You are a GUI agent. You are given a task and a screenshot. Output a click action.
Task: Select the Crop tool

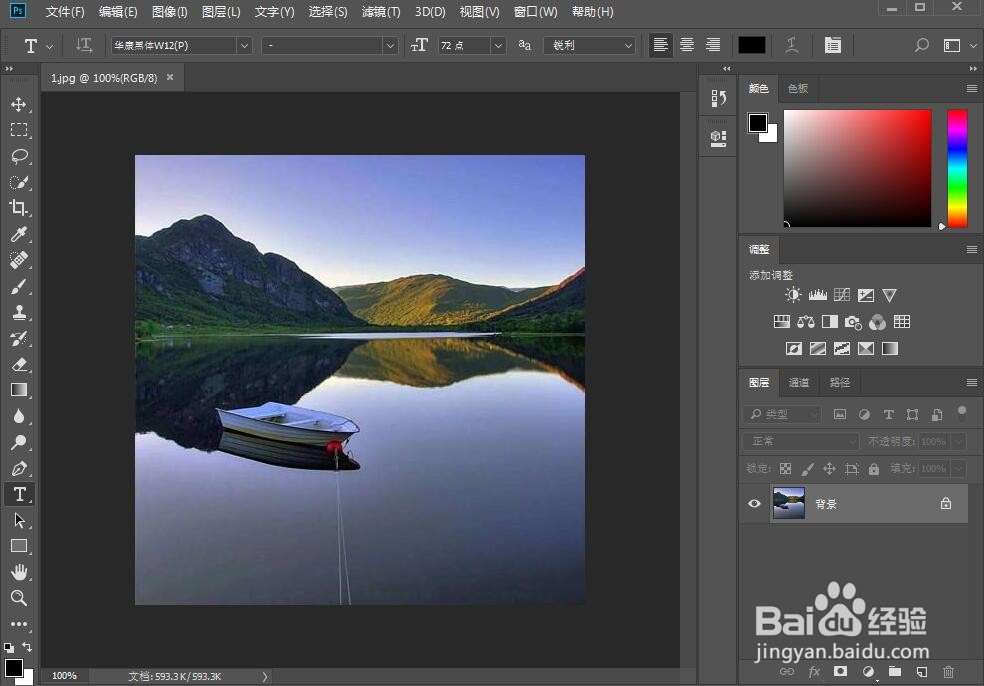(19, 208)
